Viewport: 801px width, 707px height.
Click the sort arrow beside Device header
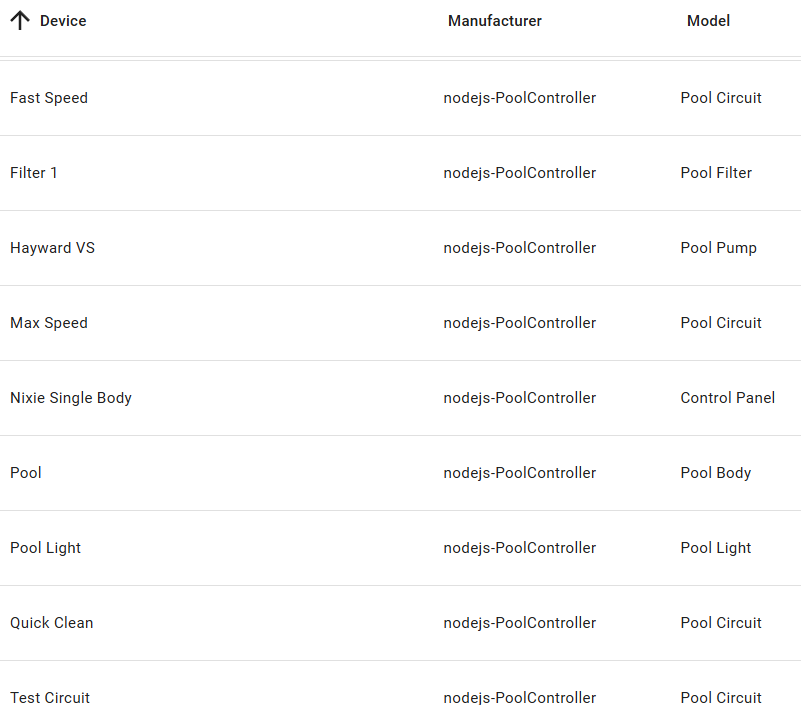(x=20, y=21)
